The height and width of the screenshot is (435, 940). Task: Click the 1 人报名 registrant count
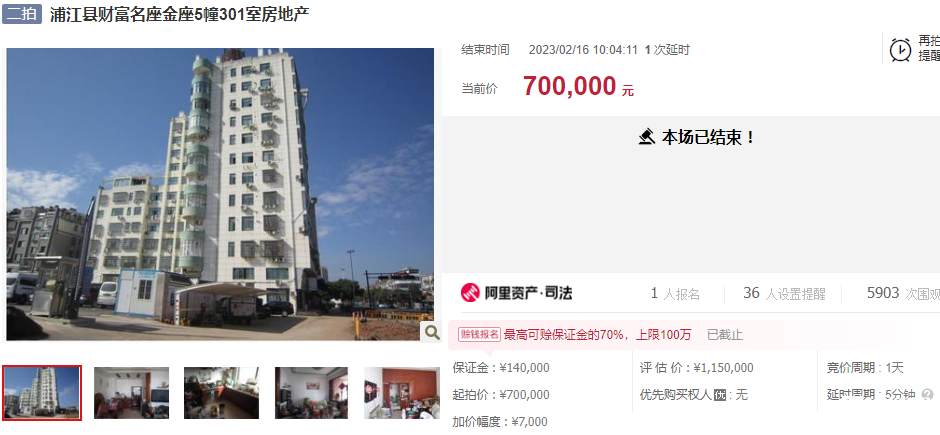675,294
